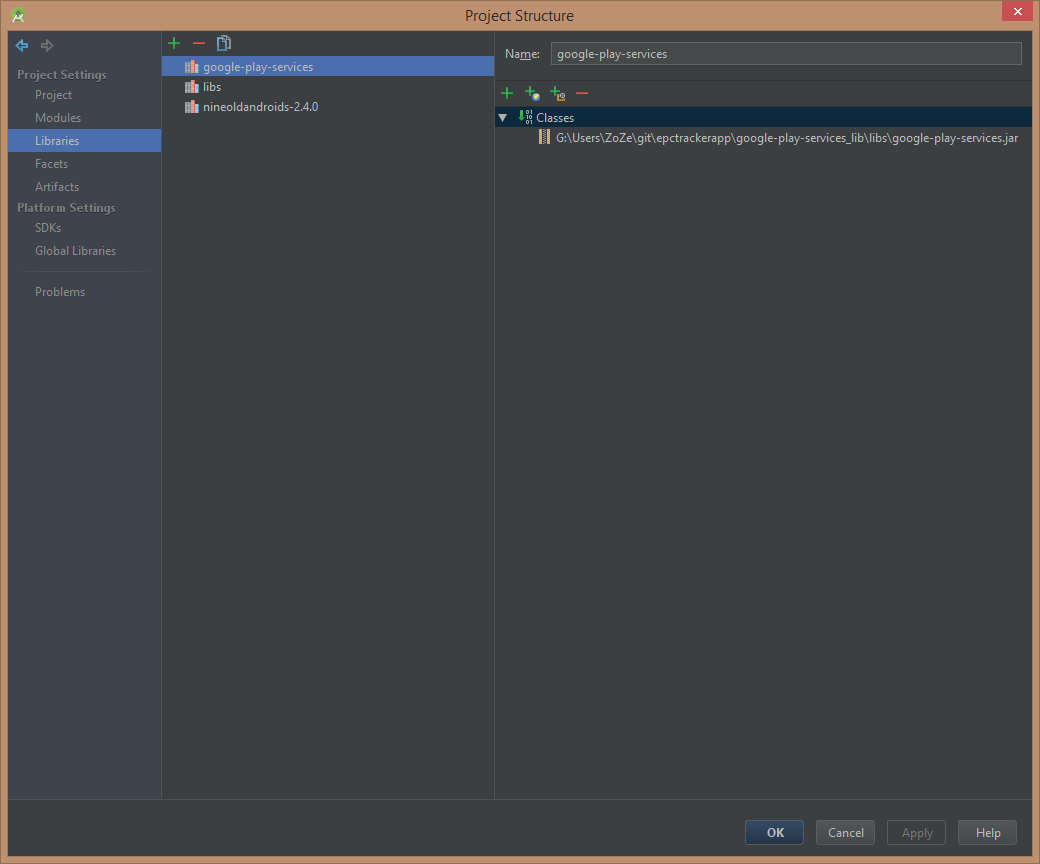The image size is (1040, 864).
Task: Click the forward navigation arrow
Action: coord(47,46)
